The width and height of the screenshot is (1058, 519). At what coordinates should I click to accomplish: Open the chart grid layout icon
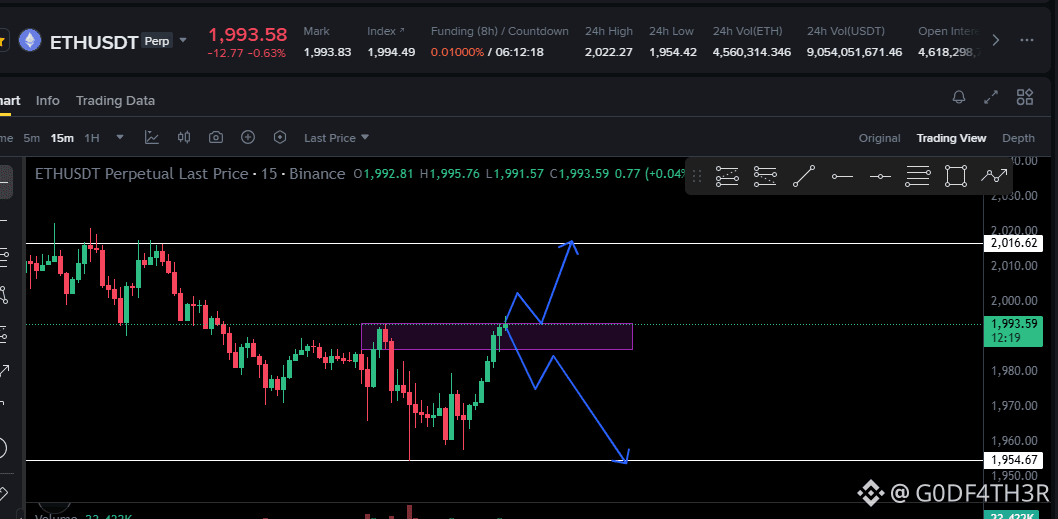pos(1024,97)
